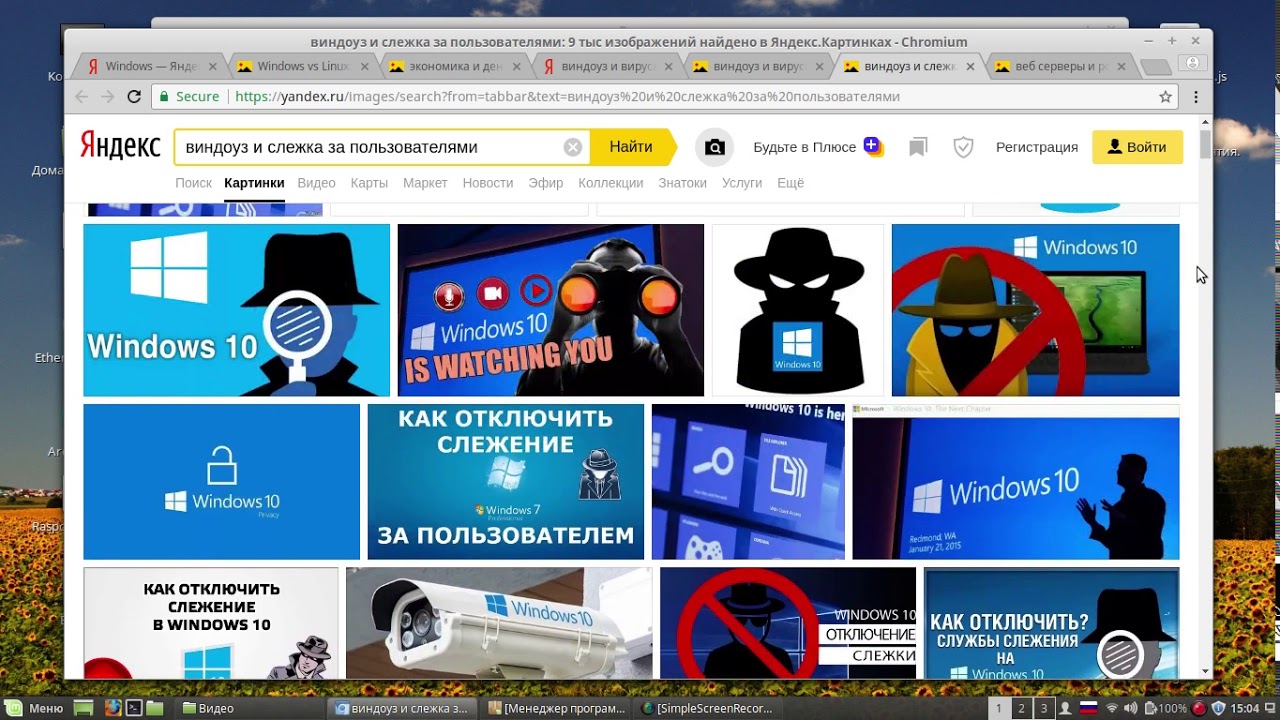Show desktop via panel icon
This screenshot has height=720, width=1280.
(84, 708)
